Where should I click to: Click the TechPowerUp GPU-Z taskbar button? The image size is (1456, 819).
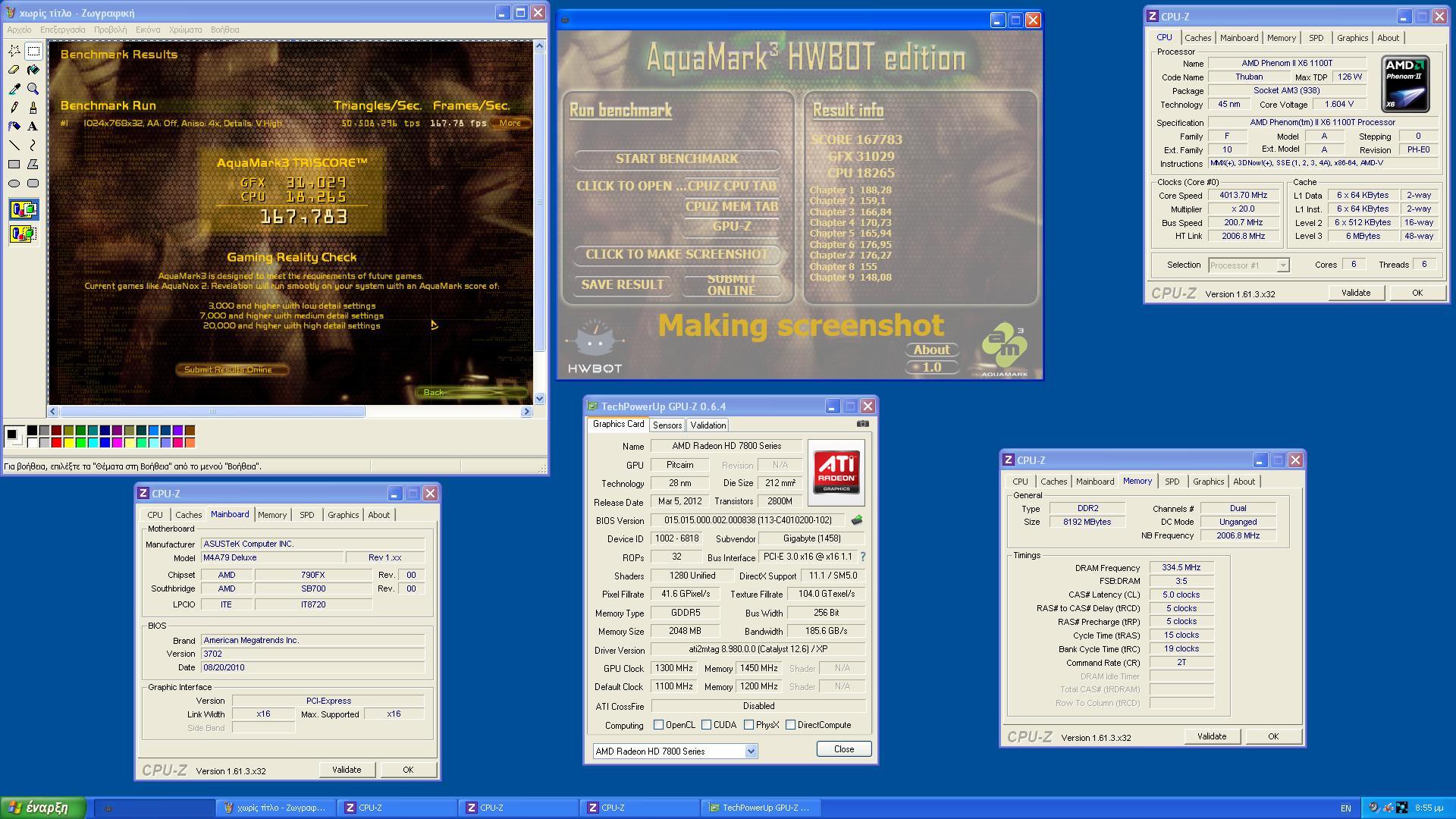tap(759, 808)
